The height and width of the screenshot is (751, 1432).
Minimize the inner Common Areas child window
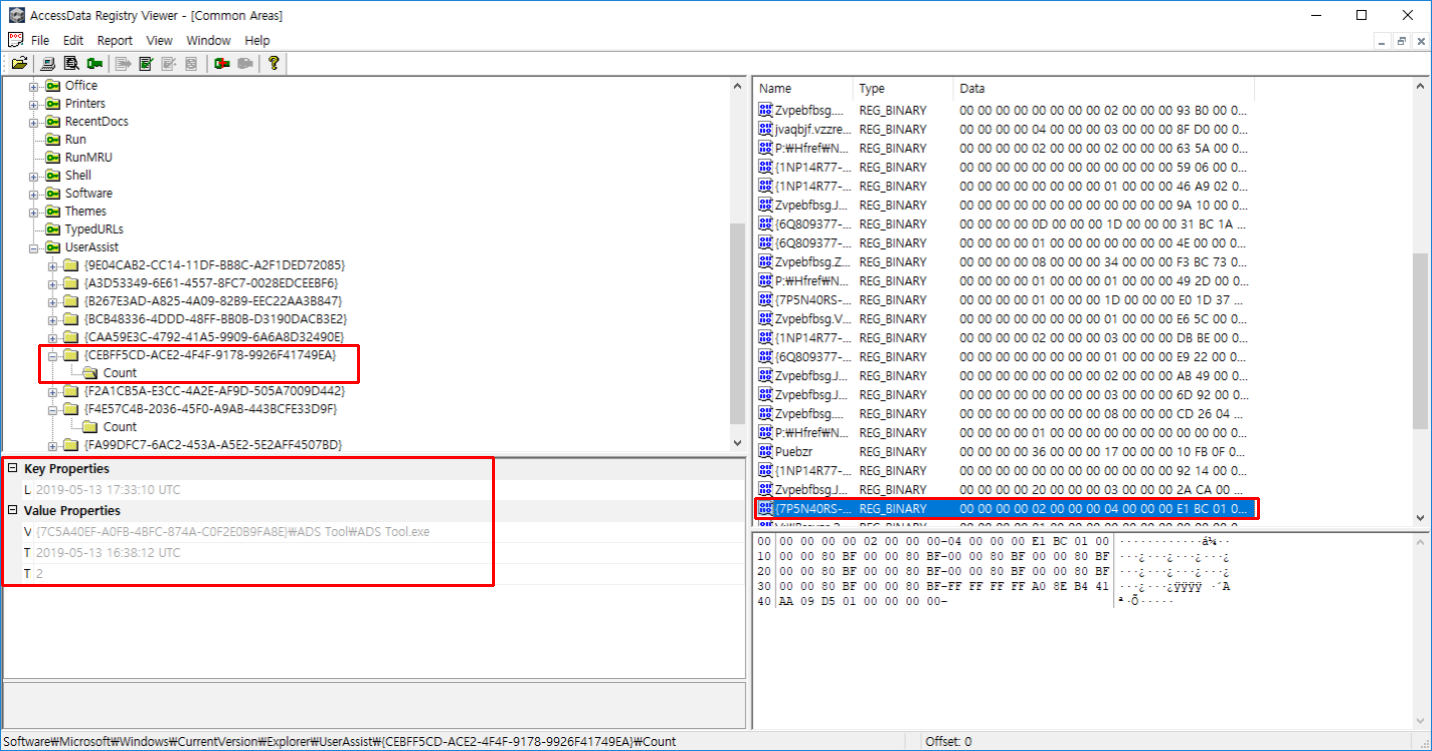[1383, 41]
